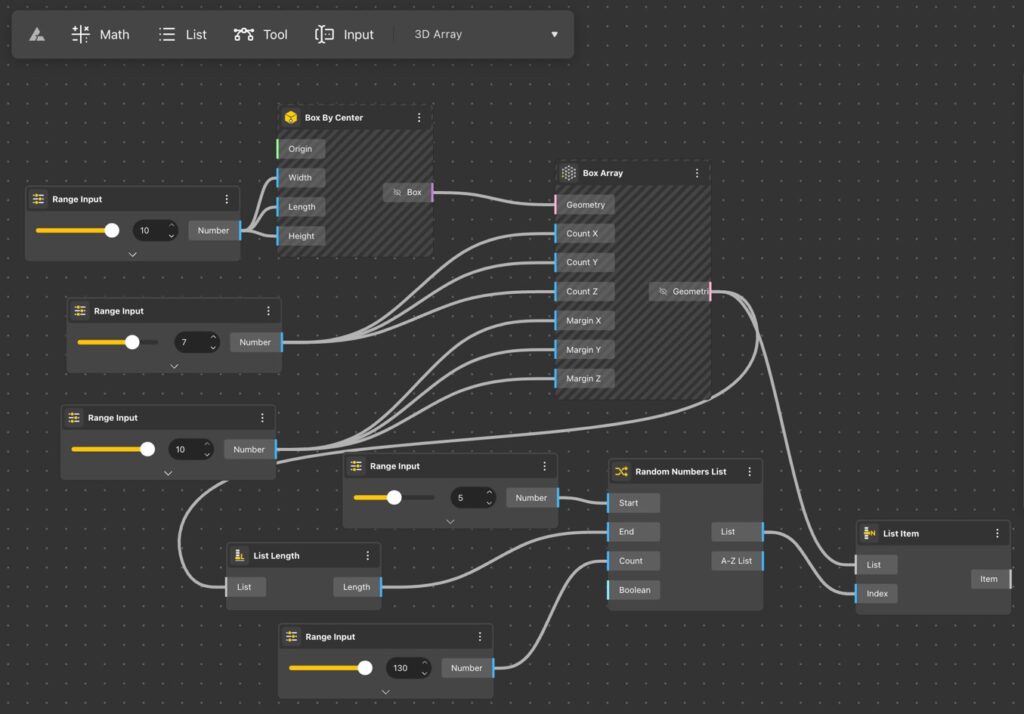Open the List Item node options menu
The width and height of the screenshot is (1024, 714).
click(997, 533)
